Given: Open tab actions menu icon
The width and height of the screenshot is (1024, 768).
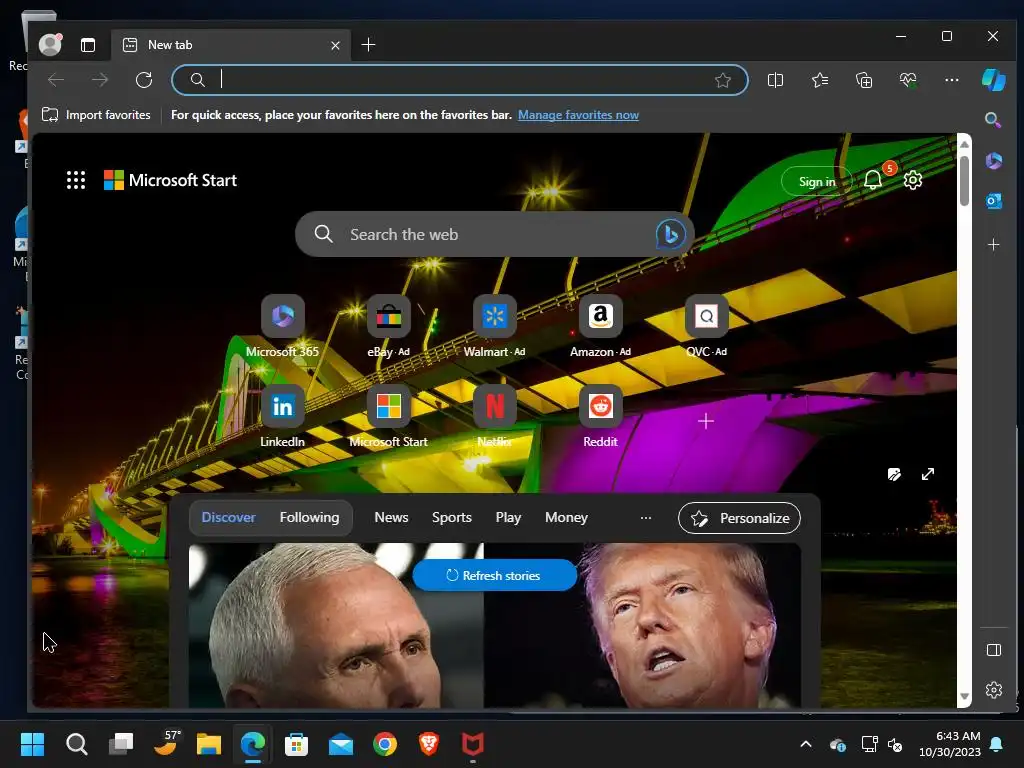Looking at the screenshot, I should (88, 44).
